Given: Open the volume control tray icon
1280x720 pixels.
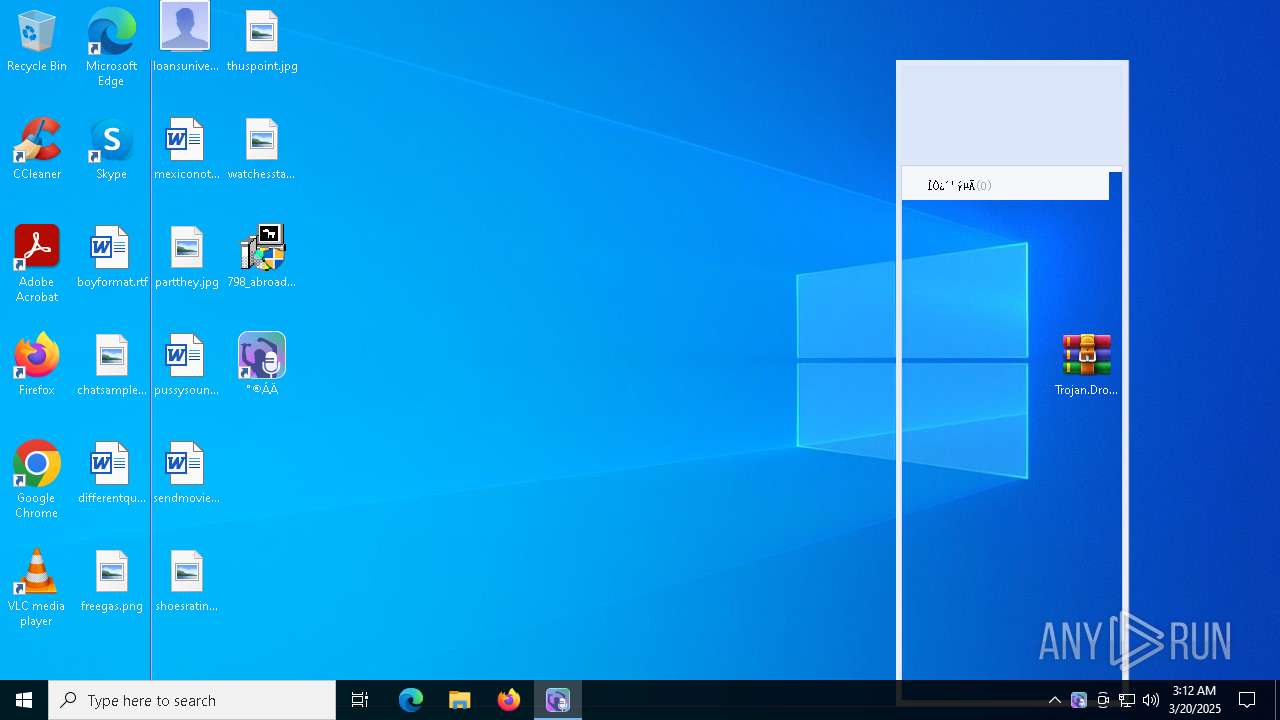Looking at the screenshot, I should (x=1151, y=700).
